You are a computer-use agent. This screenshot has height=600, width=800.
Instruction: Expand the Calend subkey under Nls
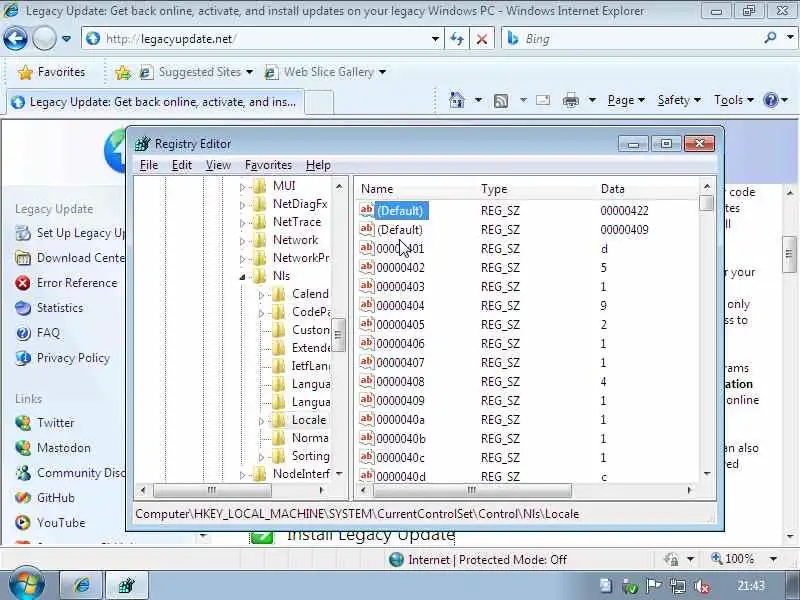click(261, 295)
